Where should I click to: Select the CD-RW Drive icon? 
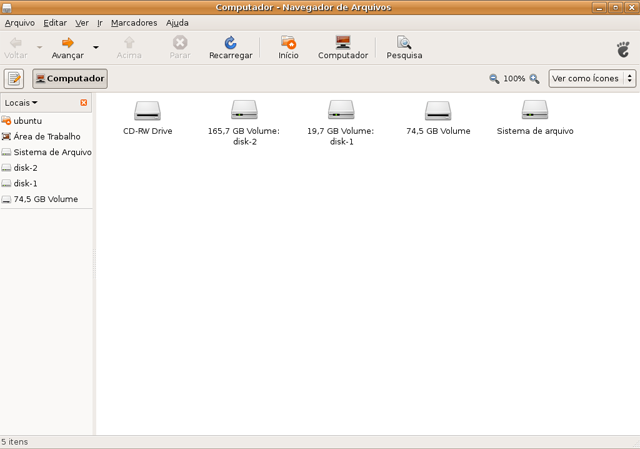[x=147, y=110]
